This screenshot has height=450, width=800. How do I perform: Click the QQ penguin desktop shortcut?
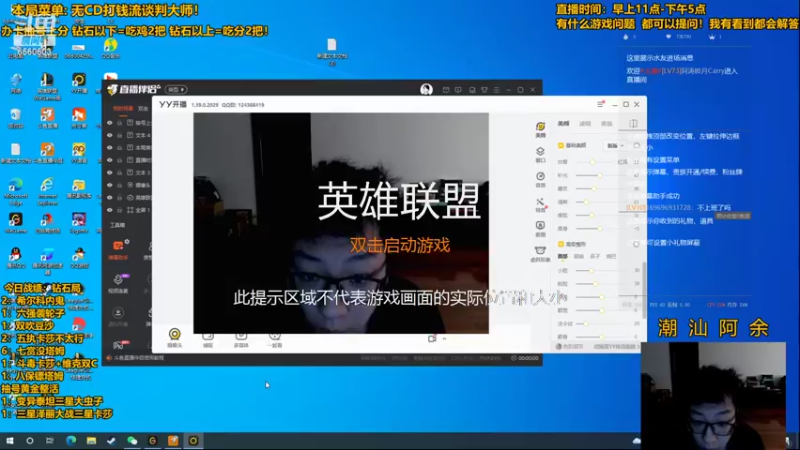[16, 257]
